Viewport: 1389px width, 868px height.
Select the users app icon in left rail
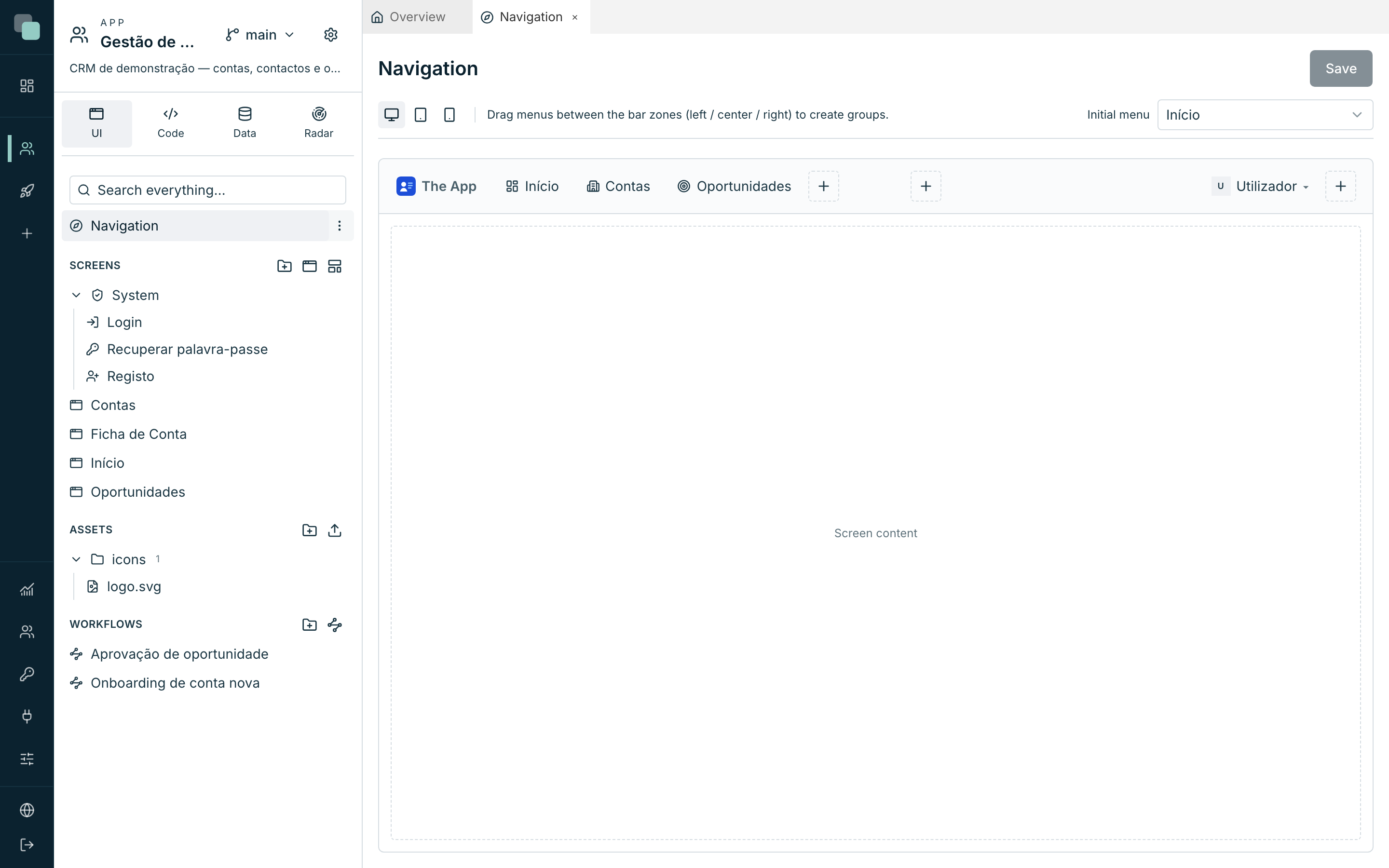click(x=27, y=149)
